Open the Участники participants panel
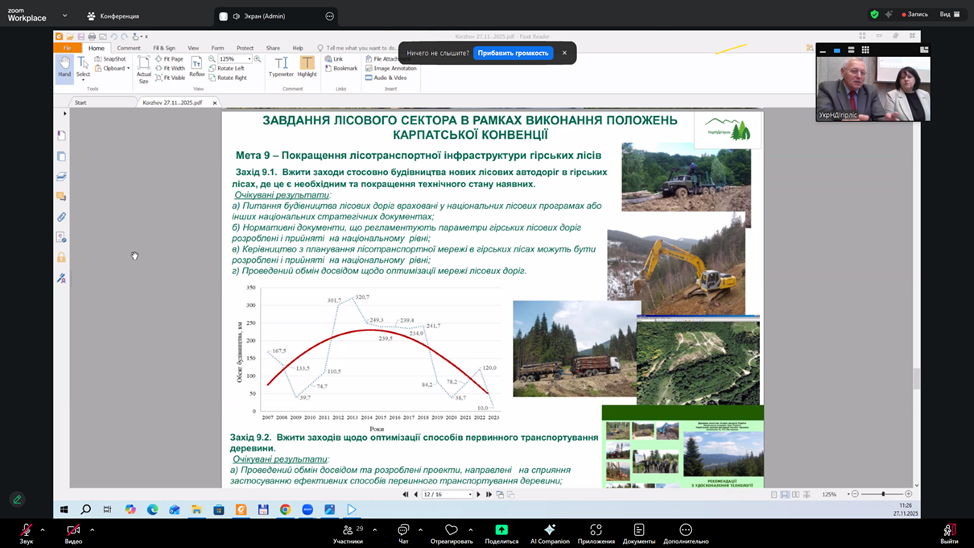Image resolution: width=974 pixels, height=548 pixels. pyautogui.click(x=347, y=530)
